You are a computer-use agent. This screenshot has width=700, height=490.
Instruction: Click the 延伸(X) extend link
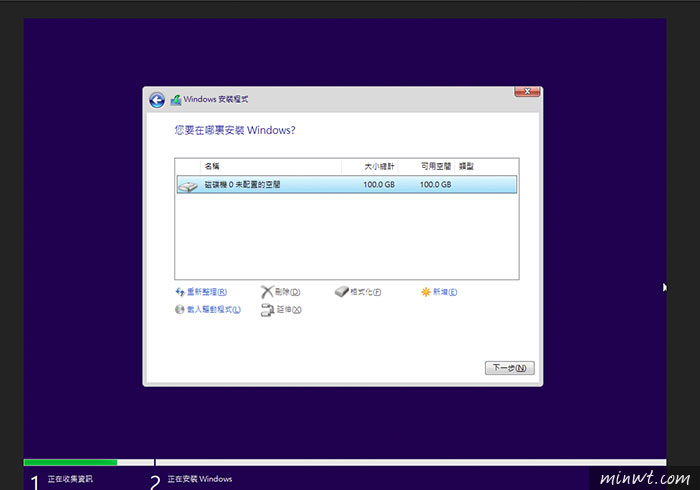[x=289, y=309]
